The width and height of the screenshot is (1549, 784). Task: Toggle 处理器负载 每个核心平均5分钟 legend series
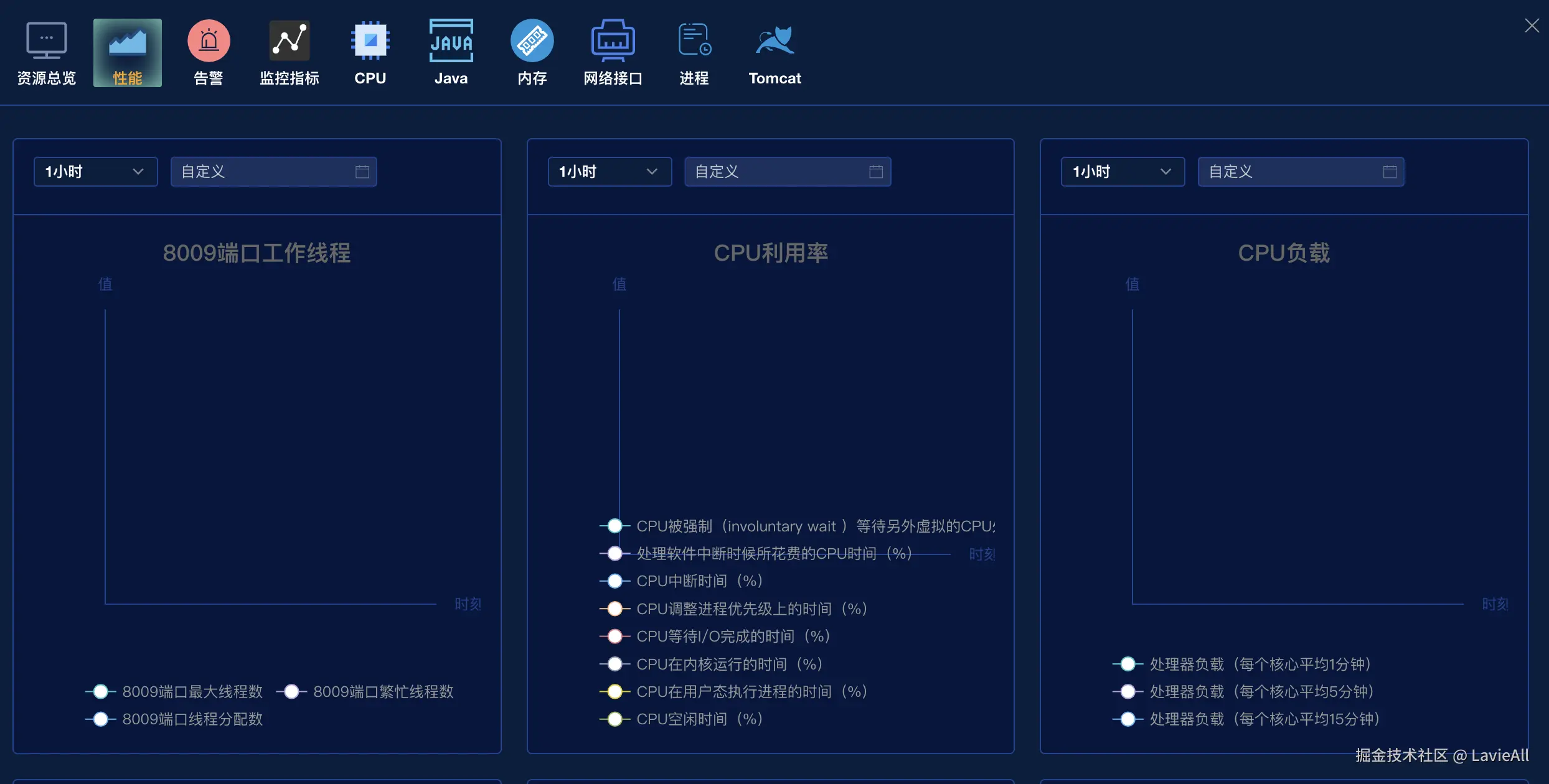[x=1261, y=691]
